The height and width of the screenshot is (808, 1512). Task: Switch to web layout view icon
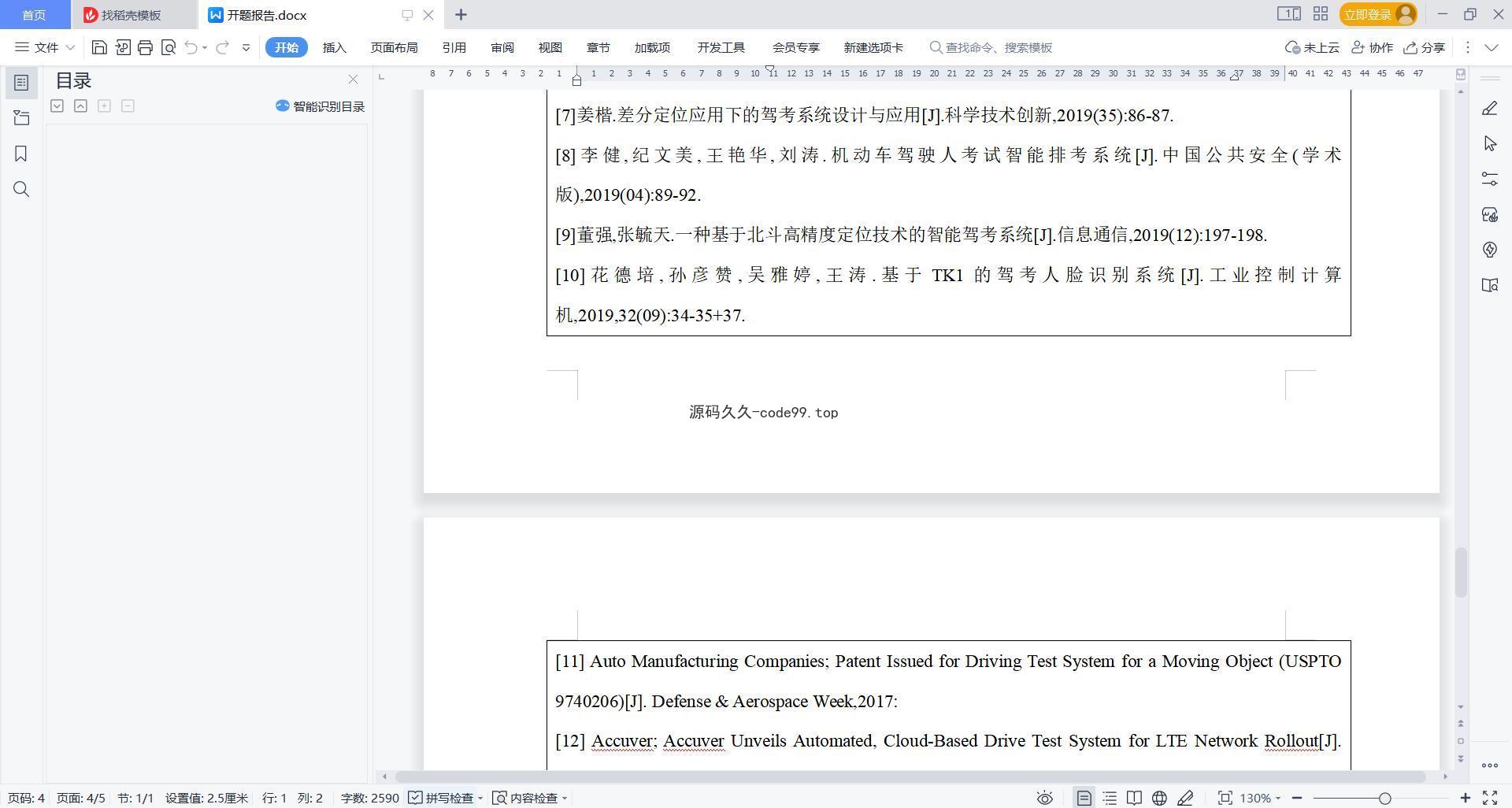(x=1159, y=798)
